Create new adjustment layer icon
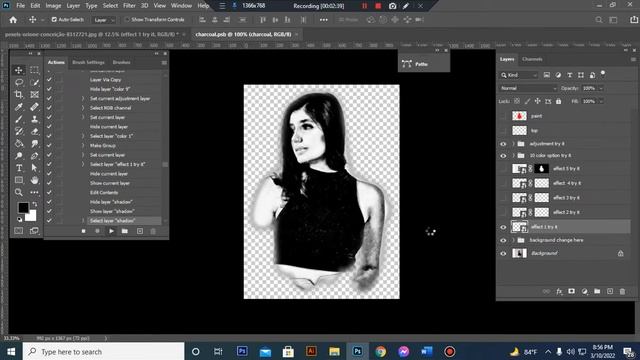Image resolution: width=640 pixels, height=360 pixels. tap(584, 291)
